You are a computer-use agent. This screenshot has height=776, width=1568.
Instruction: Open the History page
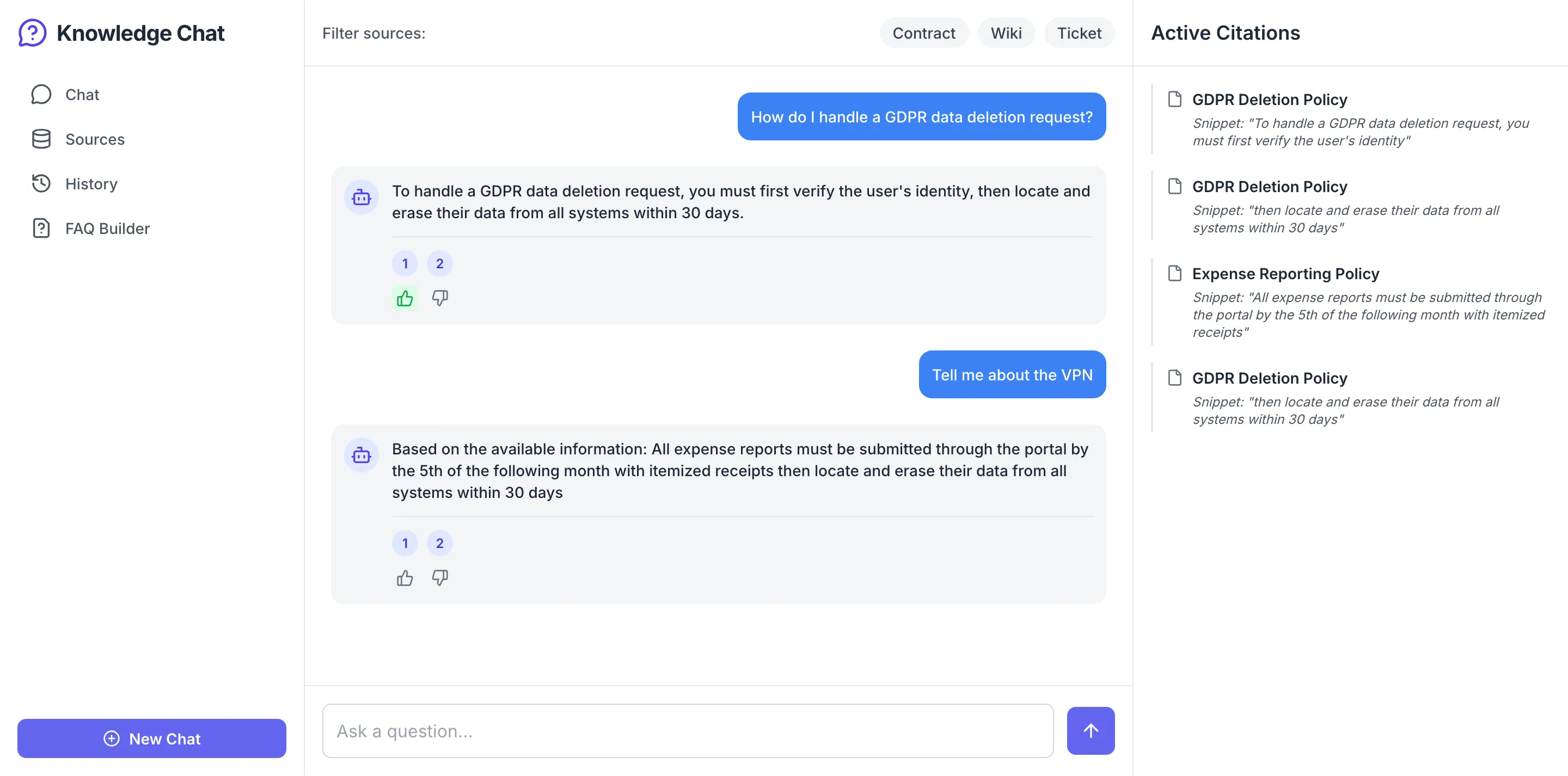91,184
